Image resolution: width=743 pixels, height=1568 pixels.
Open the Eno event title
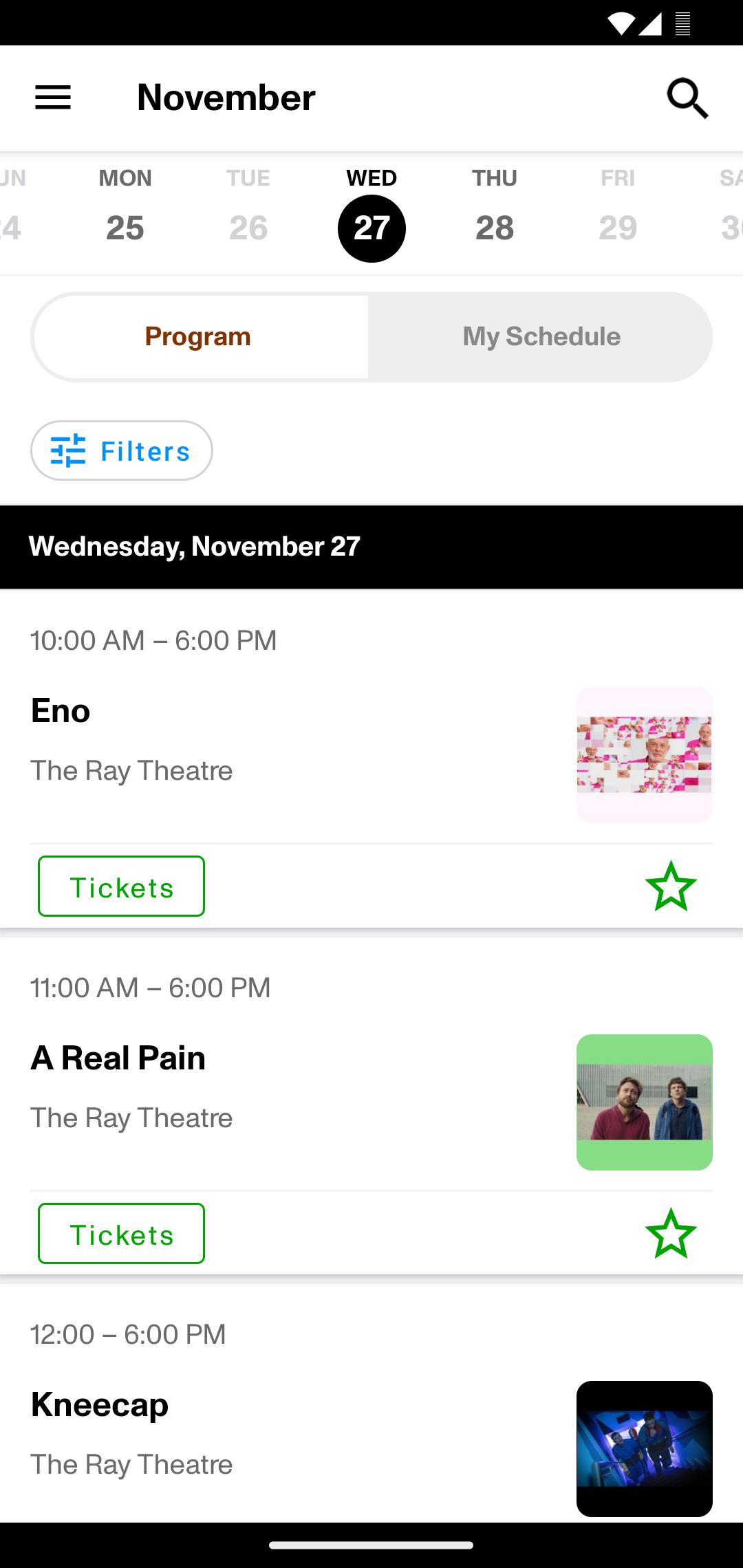point(61,710)
